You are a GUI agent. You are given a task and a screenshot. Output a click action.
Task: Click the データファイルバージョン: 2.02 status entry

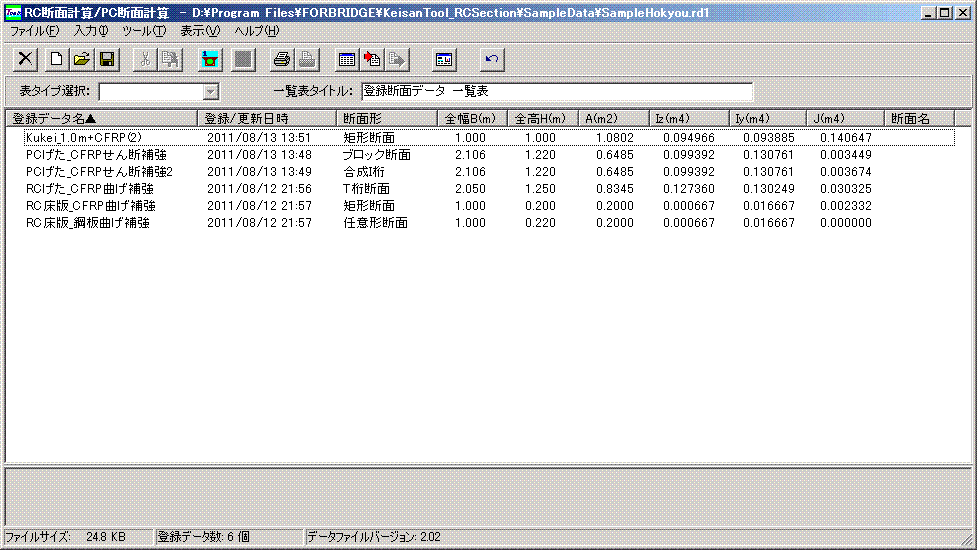tap(374, 537)
